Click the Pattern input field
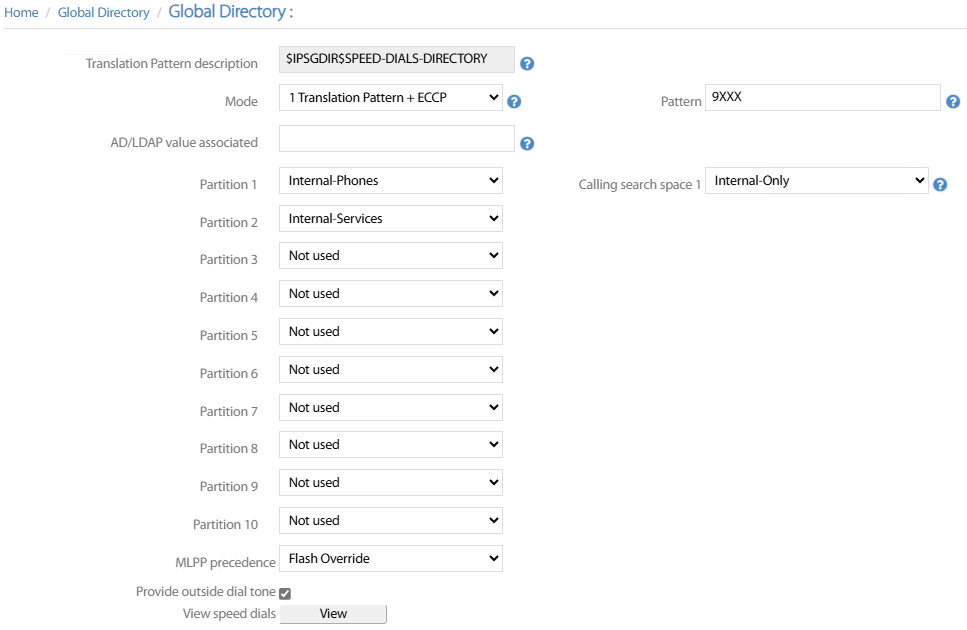The image size is (967, 630). pyautogui.click(x=823, y=97)
